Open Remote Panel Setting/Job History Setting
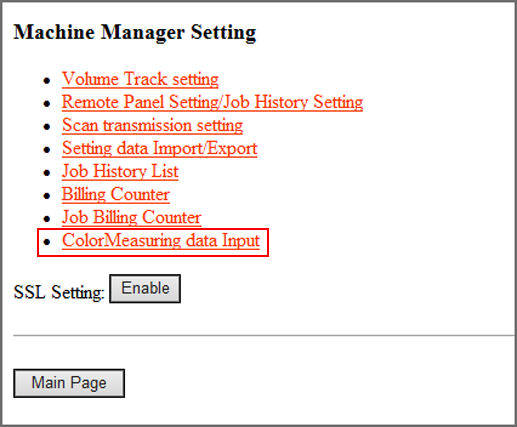Screen dimensions: 517x427 (x=212, y=102)
